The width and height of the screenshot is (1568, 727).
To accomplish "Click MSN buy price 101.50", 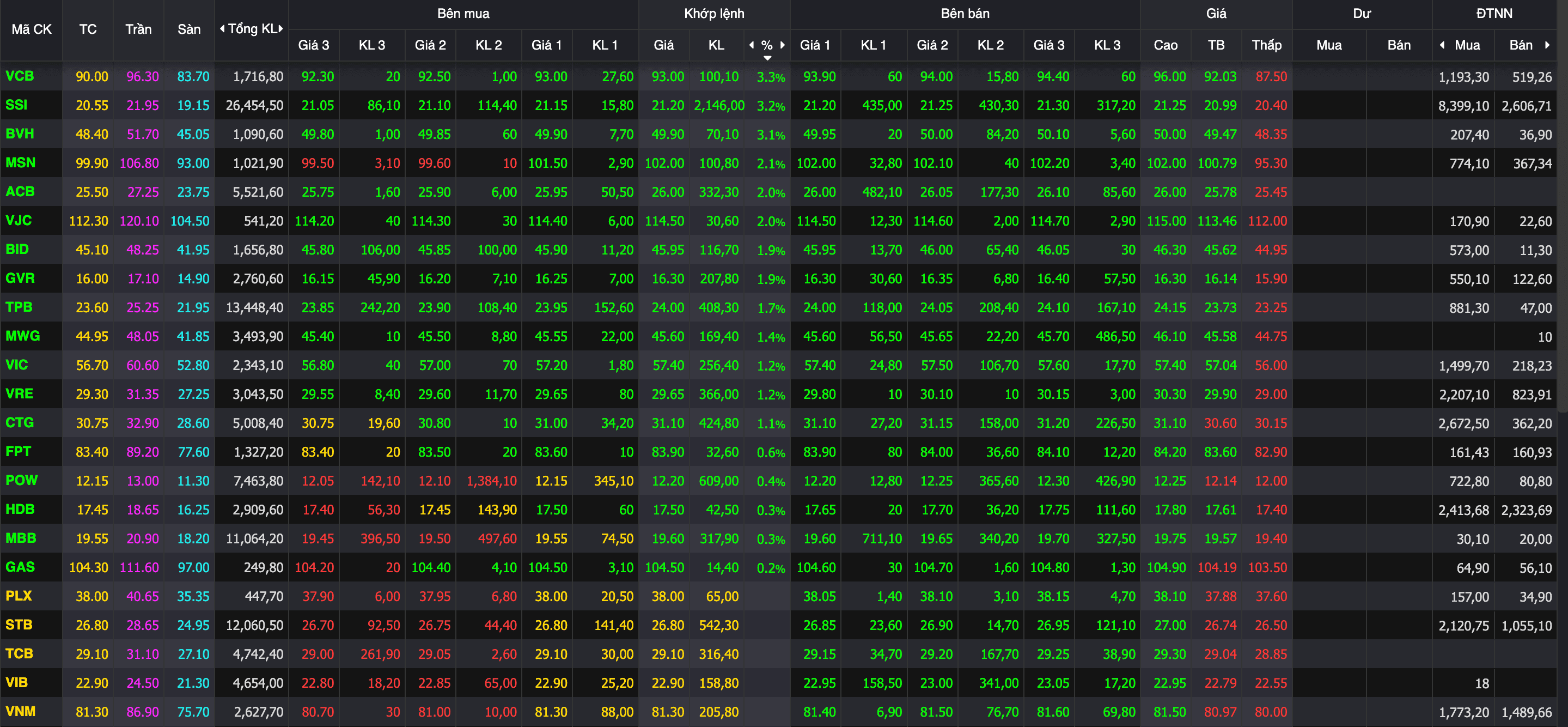I will 547,163.
